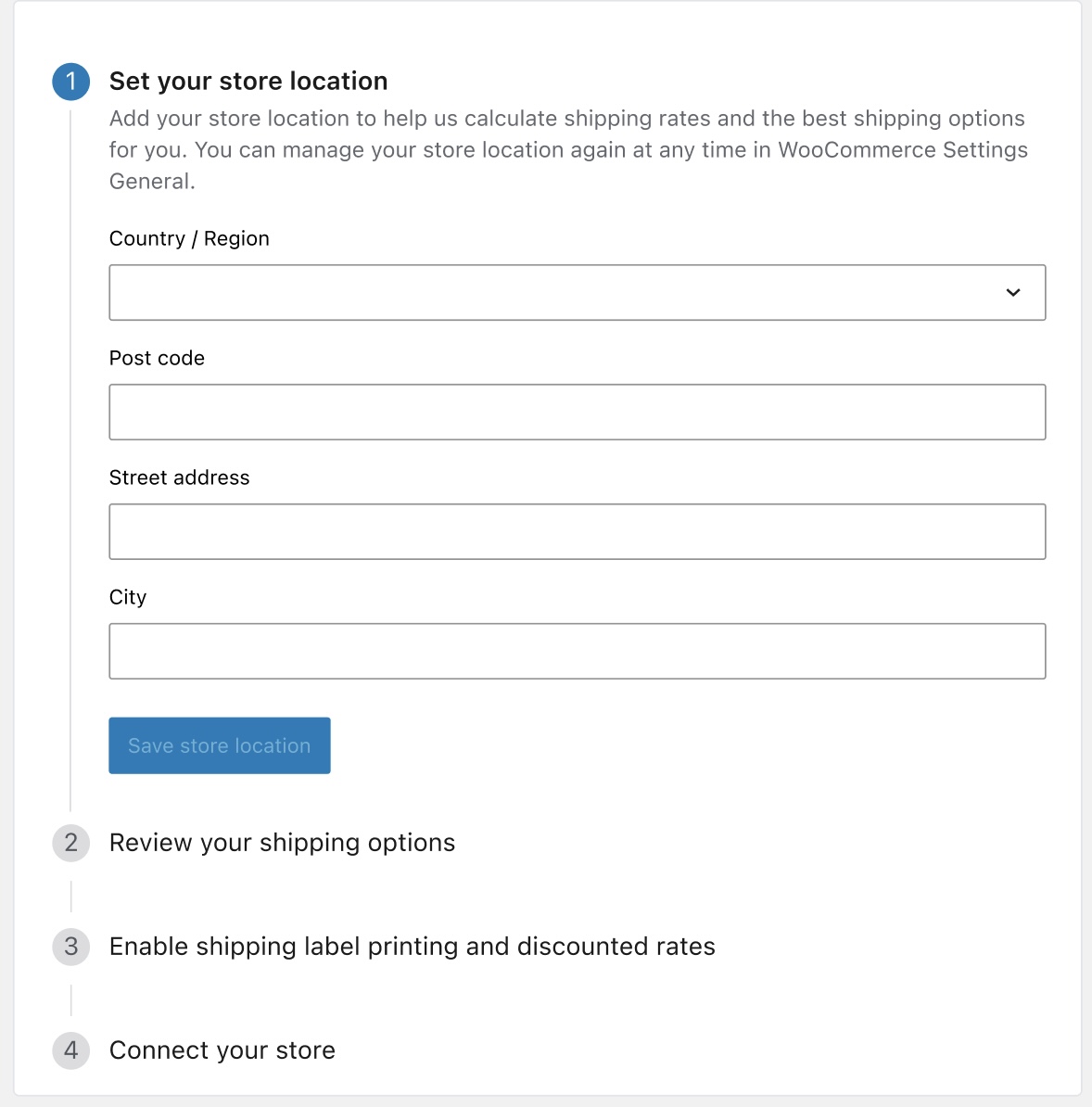Click the step 3 circle indicator
Image resolution: width=1092 pixels, height=1107 pixels.
point(71,947)
